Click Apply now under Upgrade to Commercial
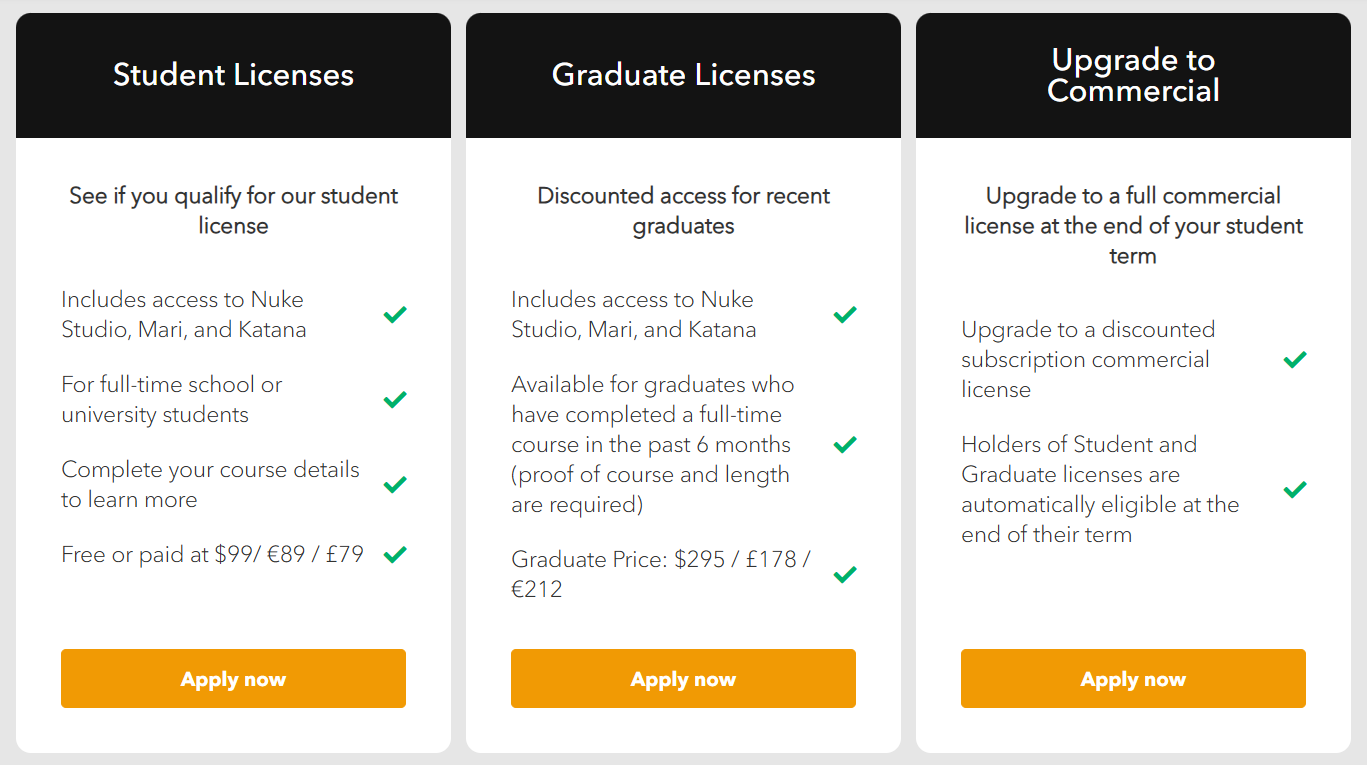Image resolution: width=1367 pixels, height=765 pixels. click(1132, 678)
